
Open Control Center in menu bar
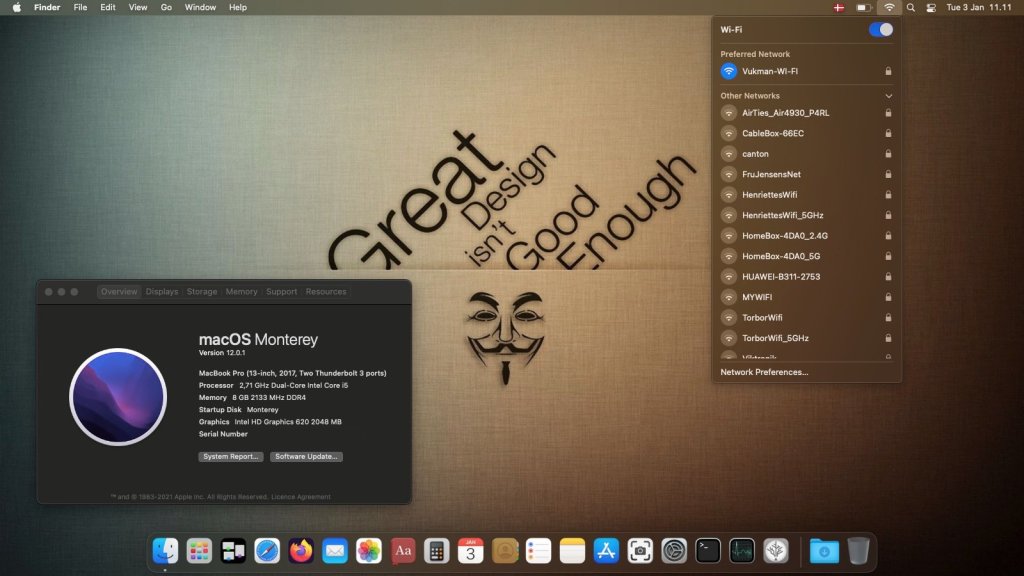tap(931, 7)
